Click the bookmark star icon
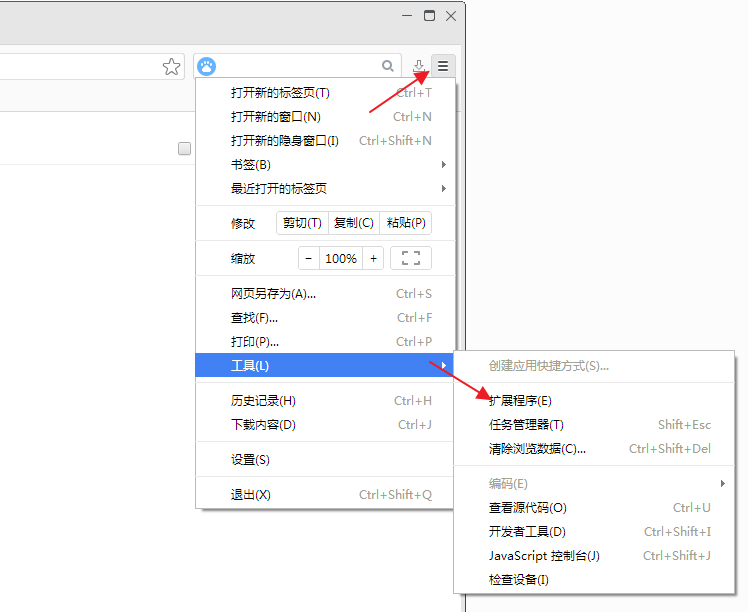748x612 pixels. 172,66
